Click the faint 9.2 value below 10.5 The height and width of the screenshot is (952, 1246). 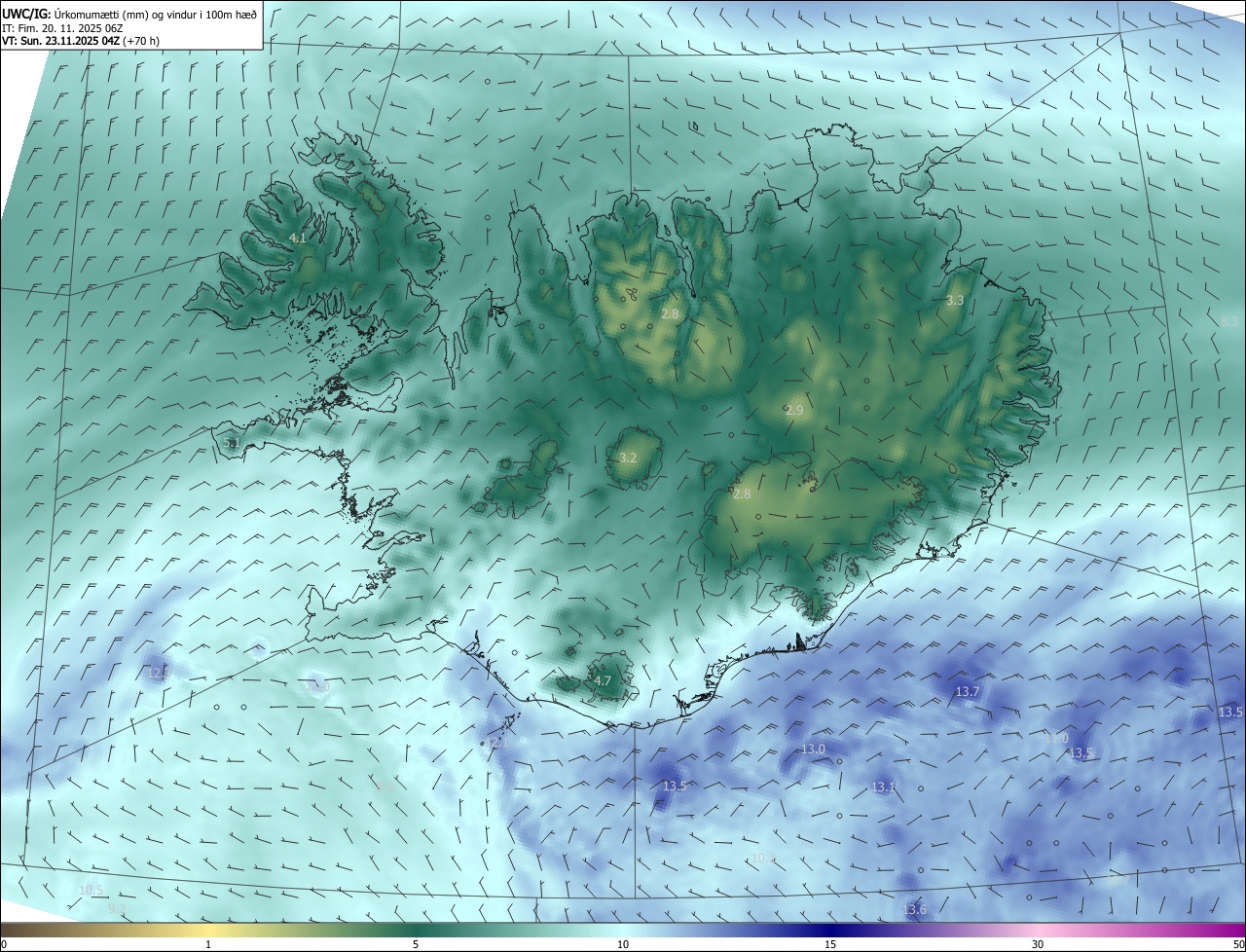coord(117,908)
